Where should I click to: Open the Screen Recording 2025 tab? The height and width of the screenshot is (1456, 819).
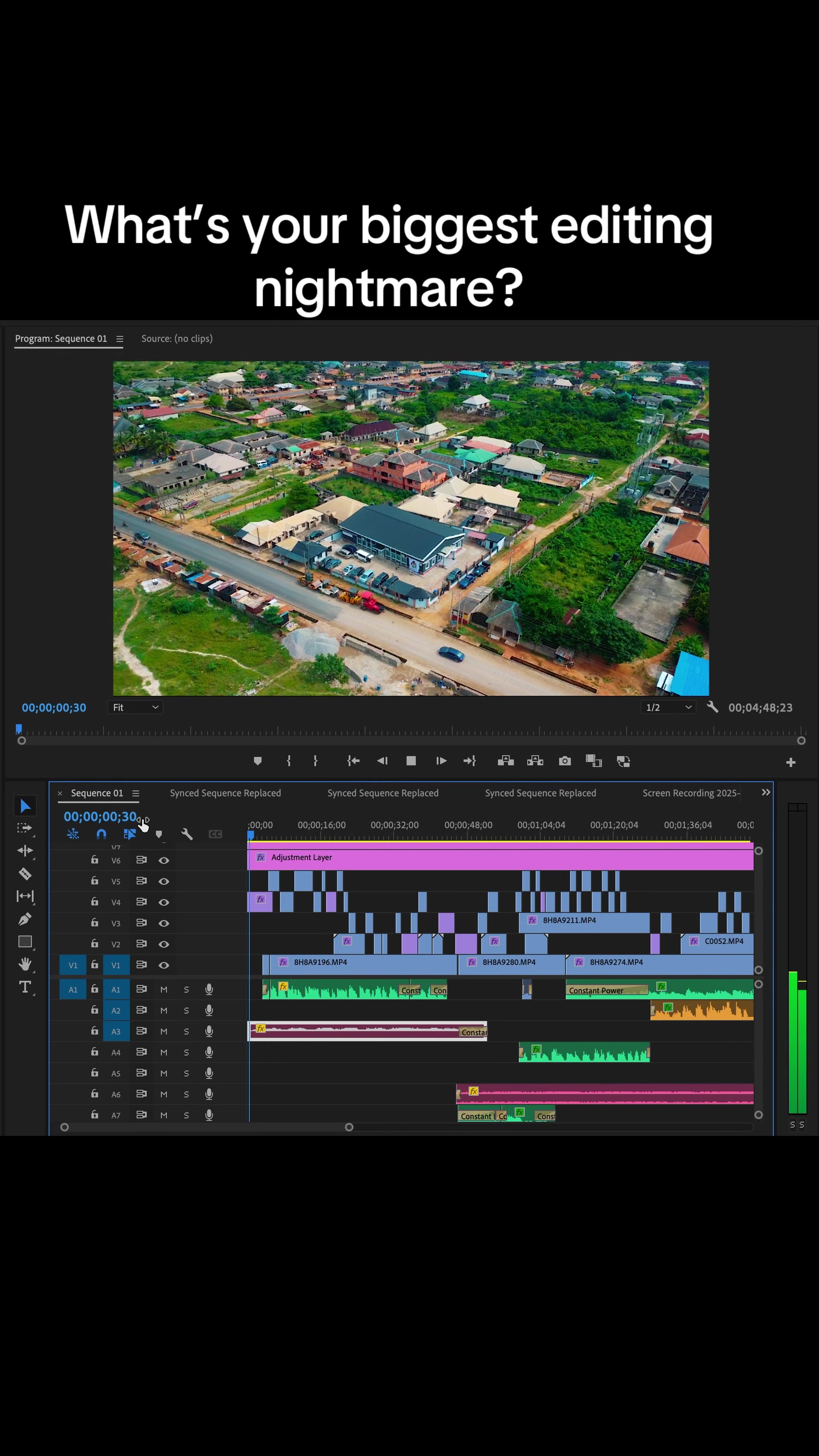(691, 793)
